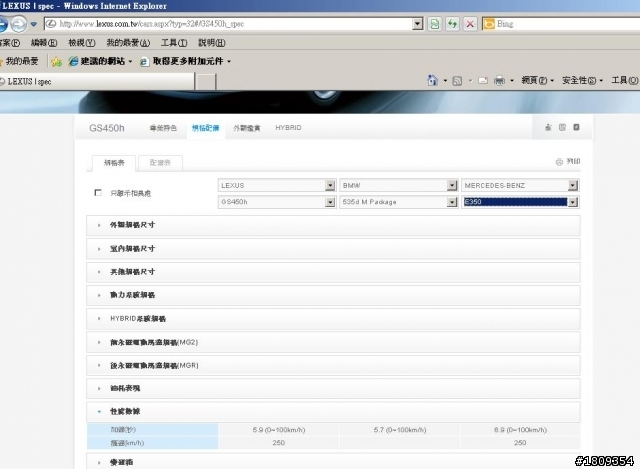The image size is (640, 469).
Task: Select the active spec table sub-tab
Action: (x=113, y=163)
